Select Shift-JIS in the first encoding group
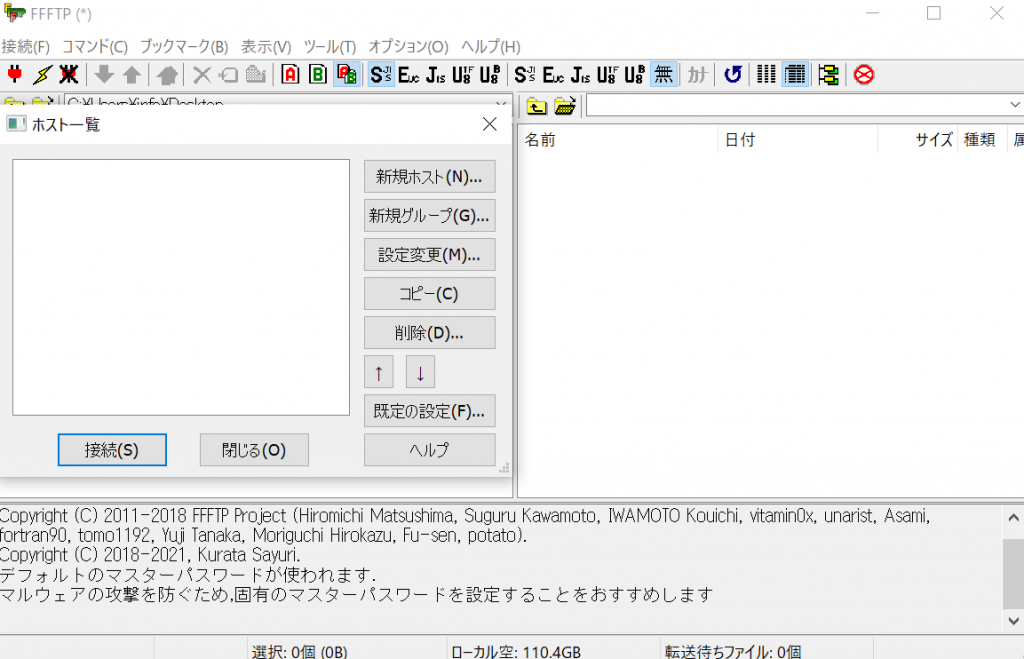Viewport: 1024px width, 659px height. click(381, 74)
